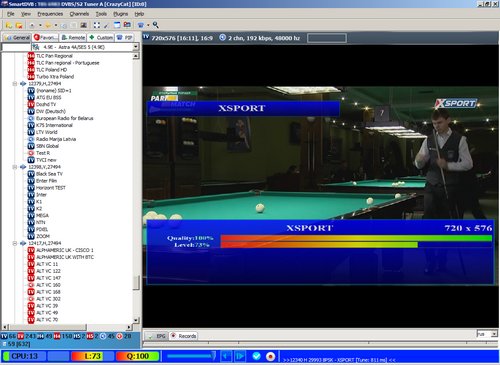Collapse the 12398,V,27494 transponder node

(x=15, y=167)
